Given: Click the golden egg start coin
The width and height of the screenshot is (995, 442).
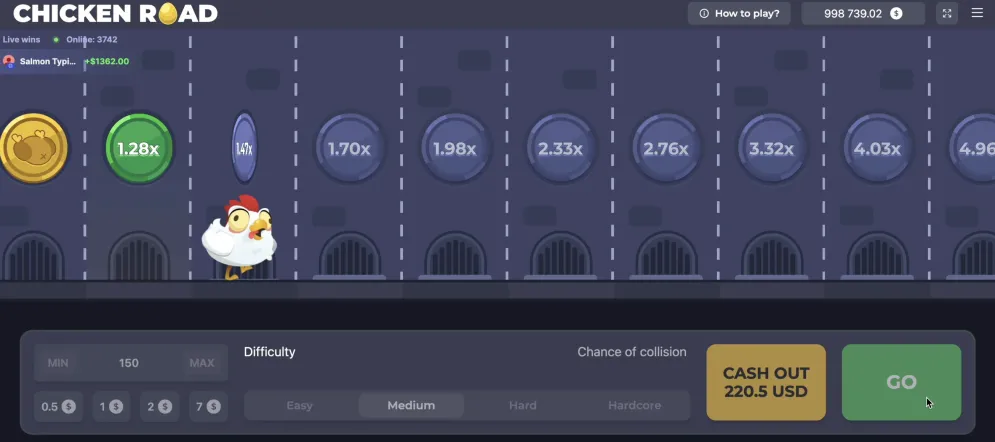Looking at the screenshot, I should (x=33, y=148).
